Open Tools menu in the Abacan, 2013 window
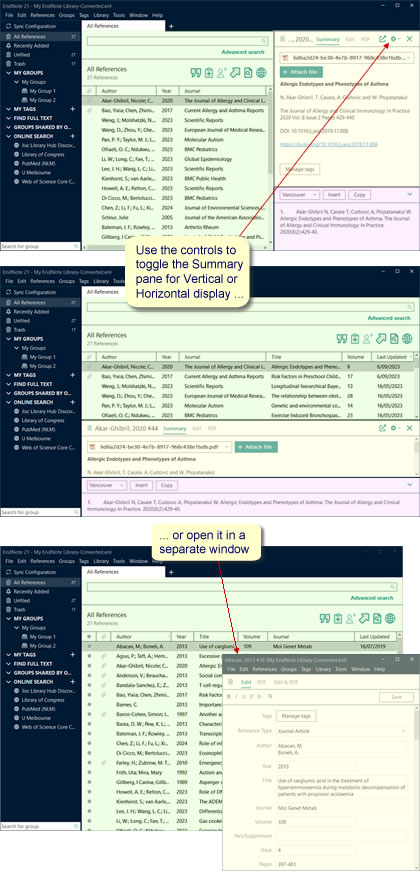Viewport: 420px width, 871px height. click(x=339, y=669)
